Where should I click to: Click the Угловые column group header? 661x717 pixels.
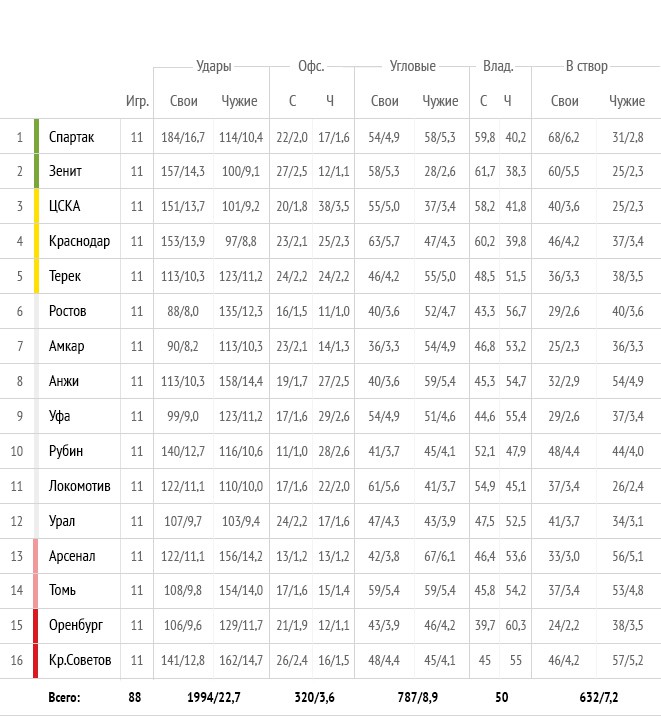coord(413,66)
